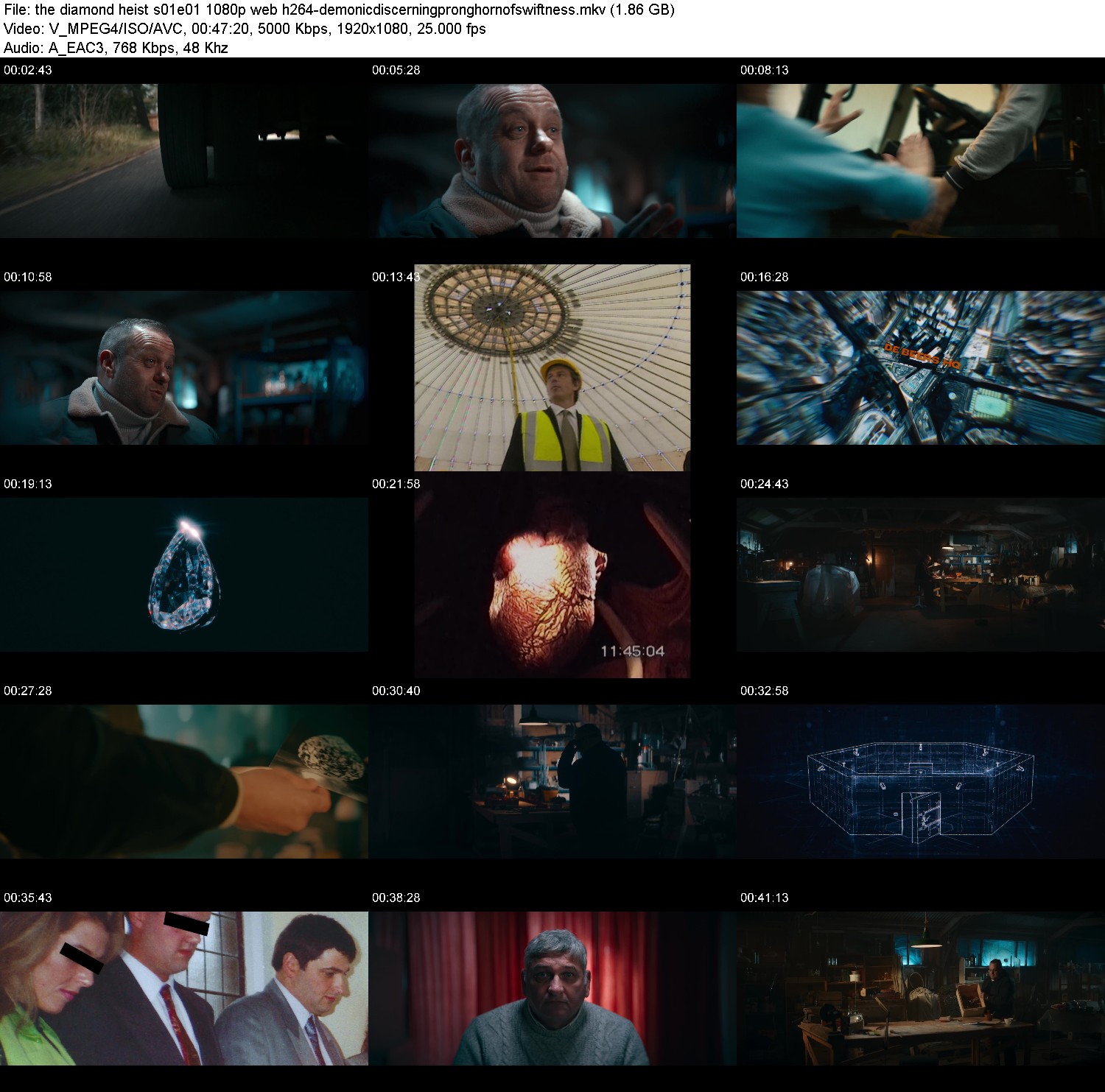Click the 00:19:13 timestamp label
This screenshot has height=1092, width=1105.
[28, 484]
